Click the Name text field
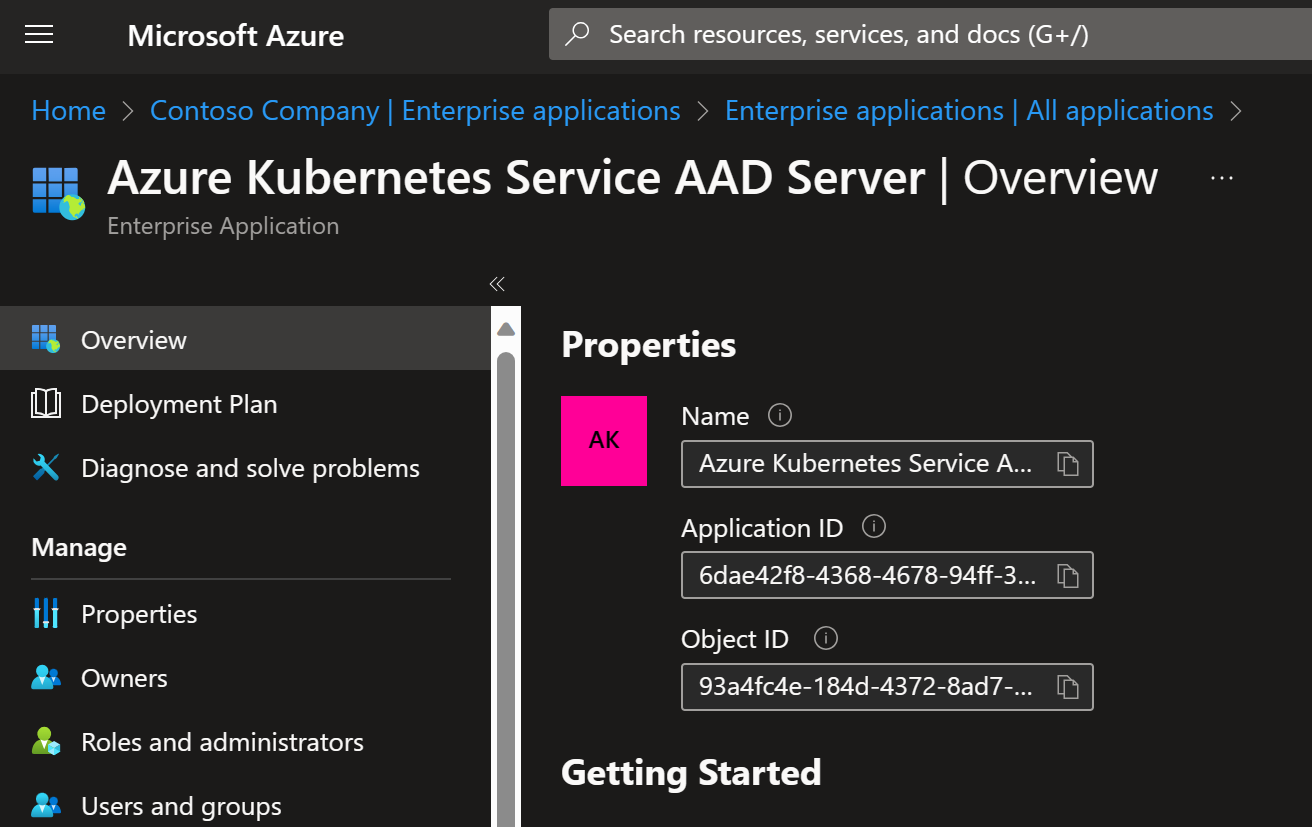Screen dimensions: 1312x827 tap(887, 464)
